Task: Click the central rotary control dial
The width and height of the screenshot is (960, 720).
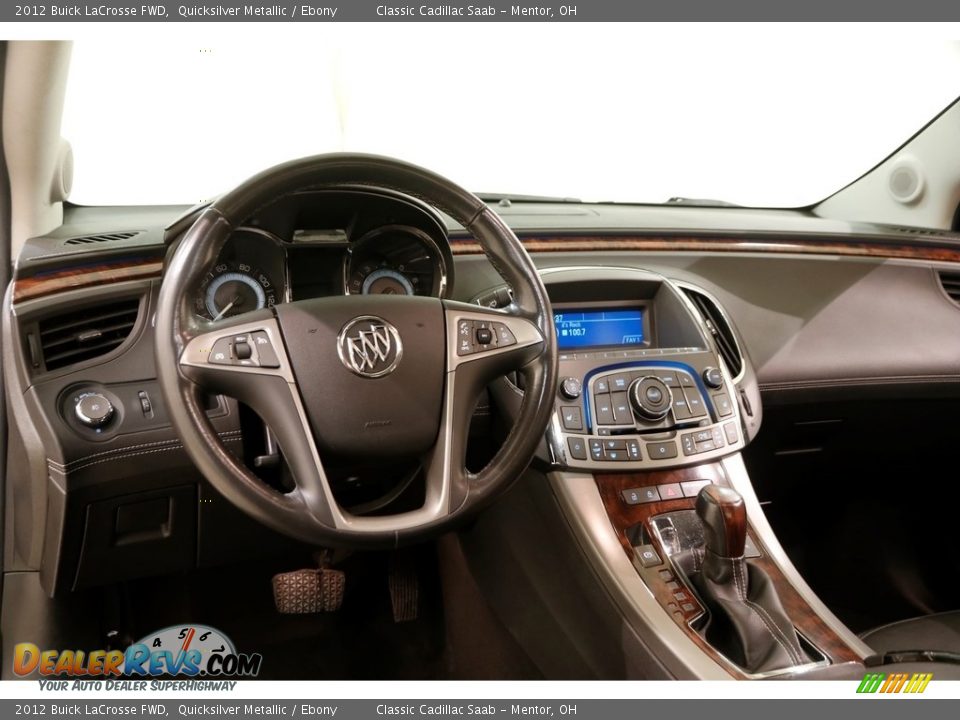Action: pos(652,395)
